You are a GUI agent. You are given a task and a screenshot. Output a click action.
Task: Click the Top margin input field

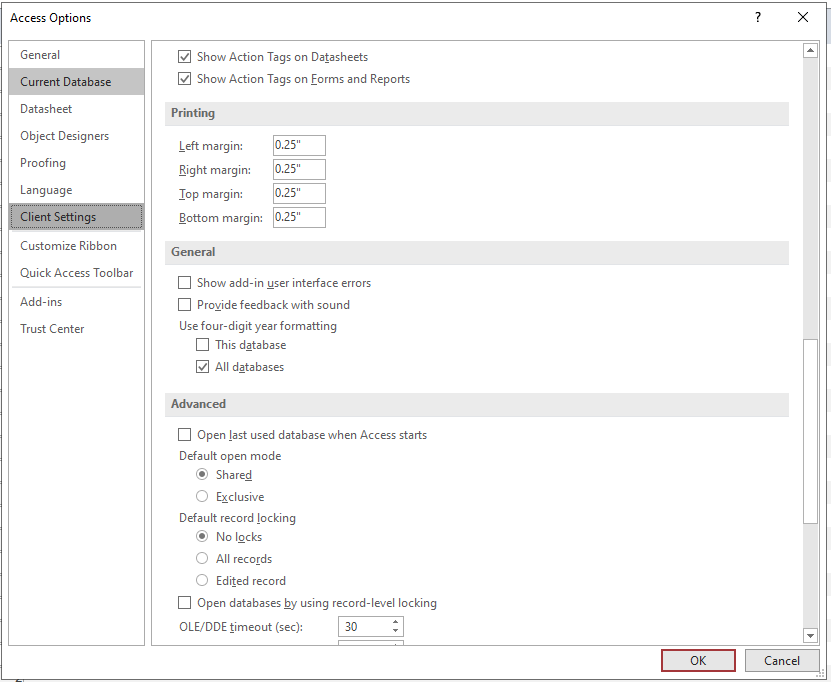299,193
